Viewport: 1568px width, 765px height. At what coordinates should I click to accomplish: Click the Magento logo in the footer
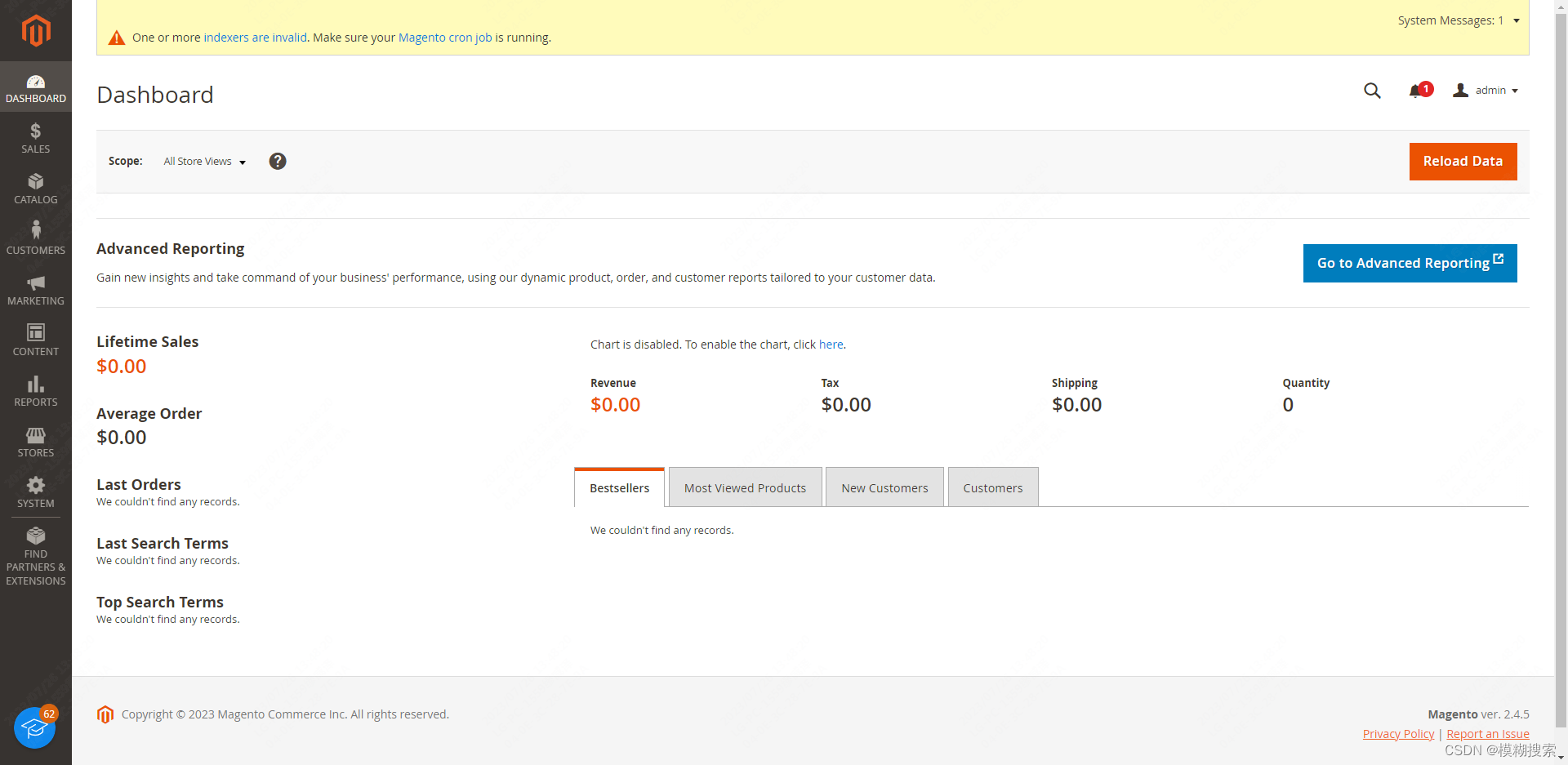point(105,714)
